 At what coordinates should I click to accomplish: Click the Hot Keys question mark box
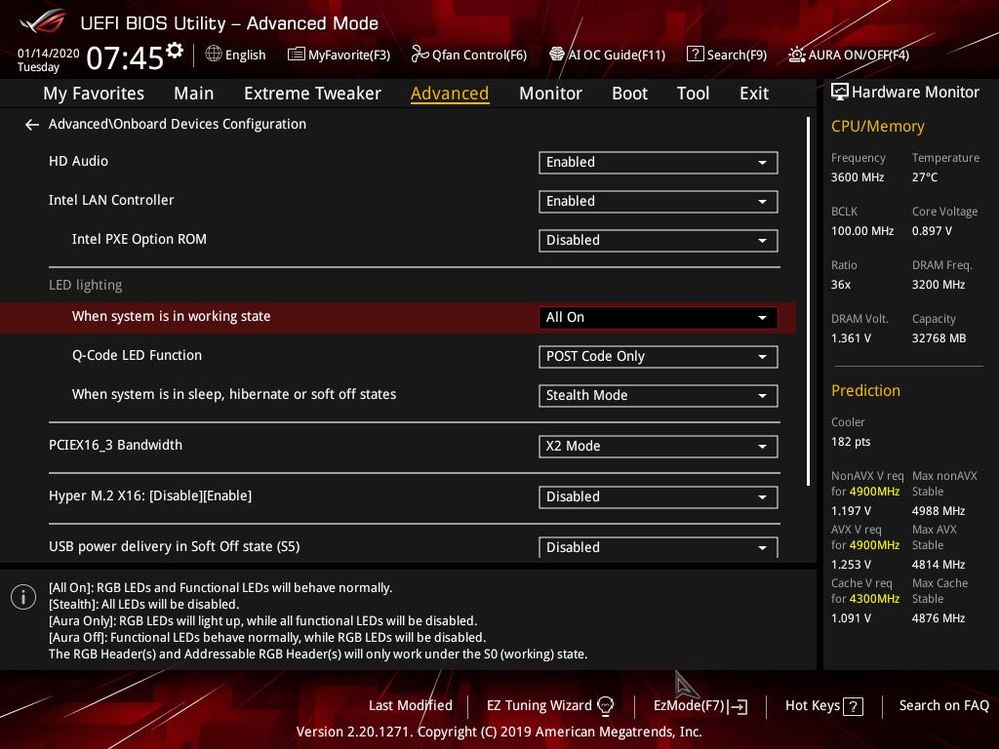pyautogui.click(x=853, y=706)
